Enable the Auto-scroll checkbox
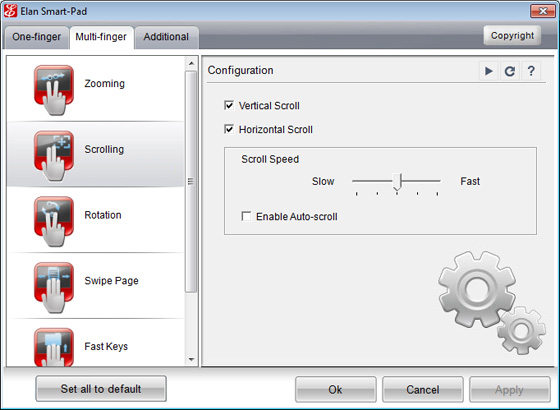 coord(246,216)
